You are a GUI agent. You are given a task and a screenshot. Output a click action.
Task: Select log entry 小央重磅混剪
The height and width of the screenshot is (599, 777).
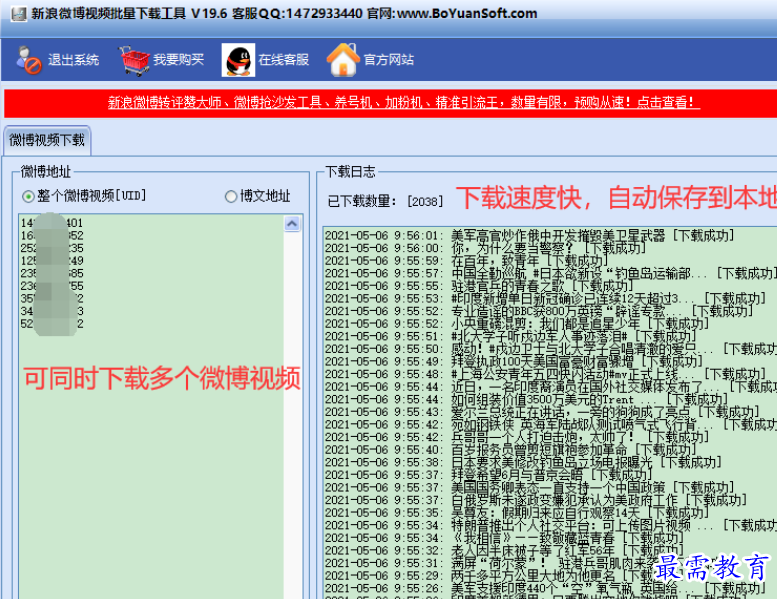[517, 324]
